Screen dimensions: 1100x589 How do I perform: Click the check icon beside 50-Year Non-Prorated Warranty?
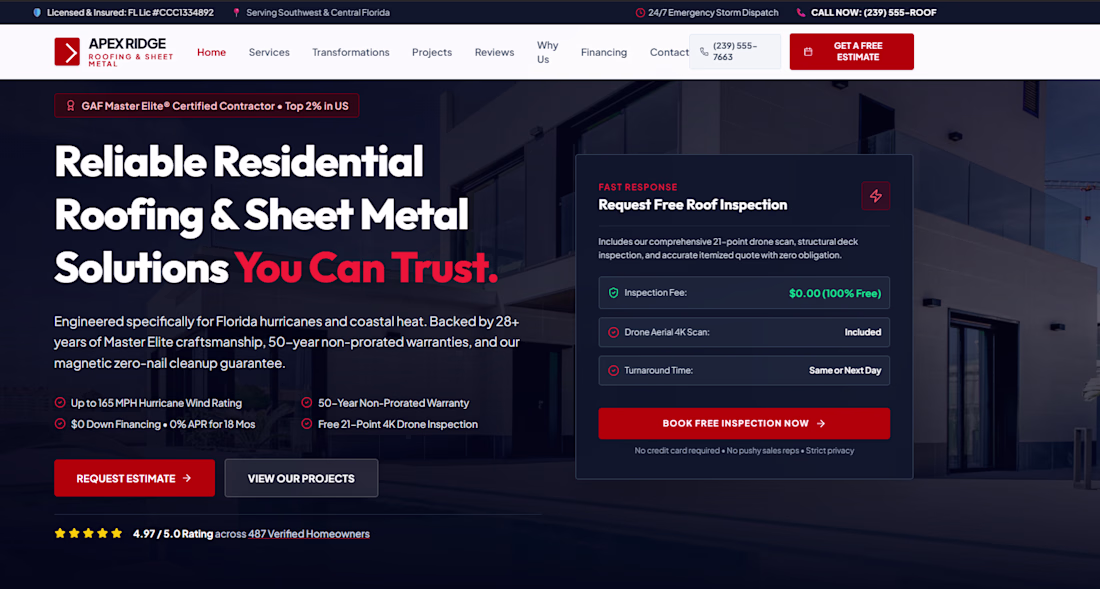tap(307, 402)
